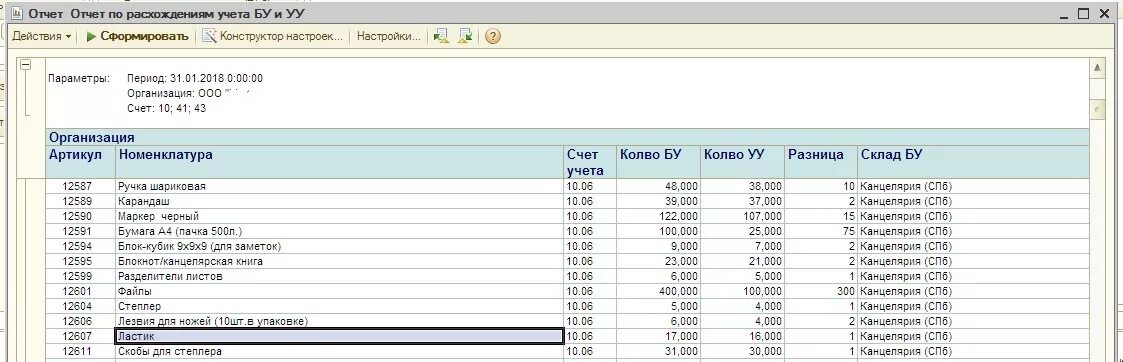Click the Счет: 10; 41; 43 parameter text
Image resolution: width=1123 pixels, height=362 pixels.
[x=167, y=108]
